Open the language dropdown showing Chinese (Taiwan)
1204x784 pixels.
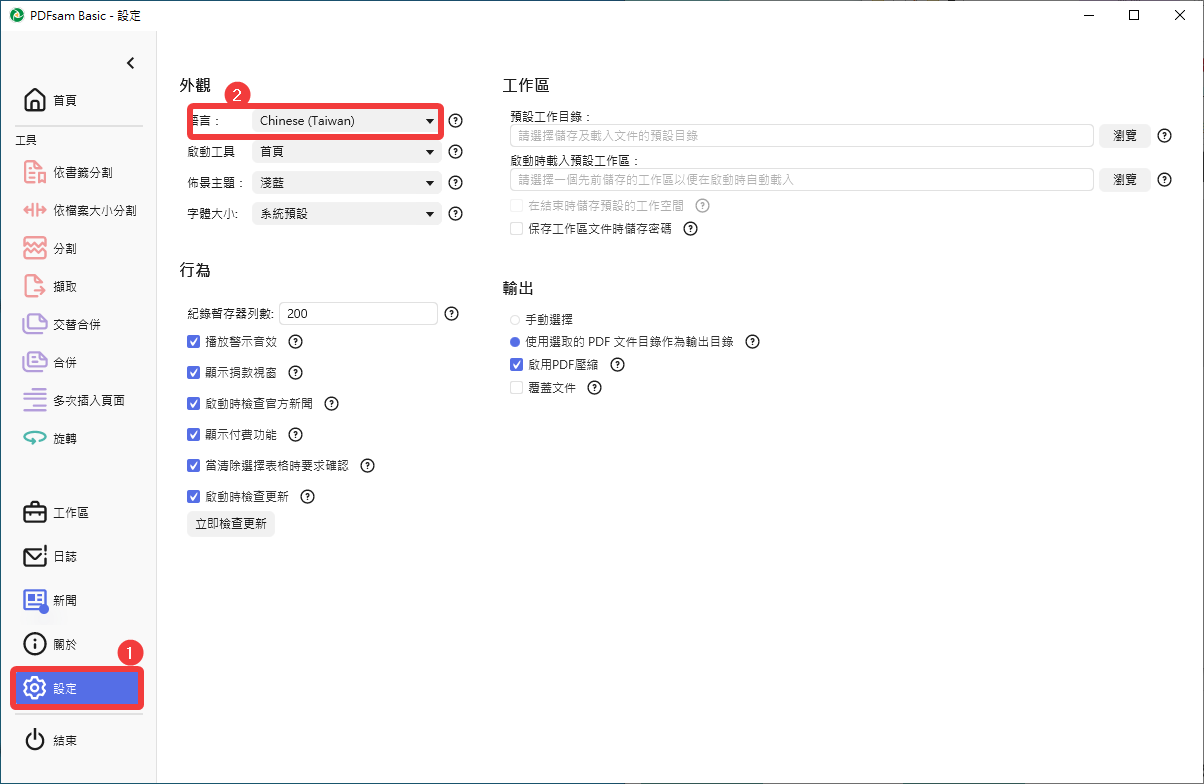(x=346, y=121)
